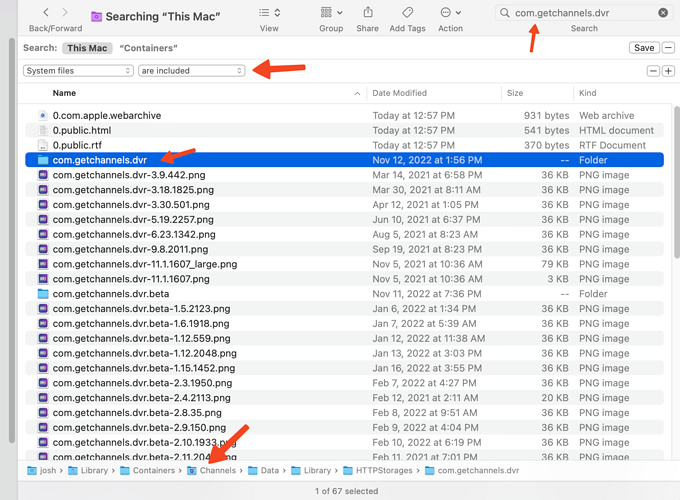
Task: Click inside the com.getchannels.dvr search field
Action: (580, 13)
